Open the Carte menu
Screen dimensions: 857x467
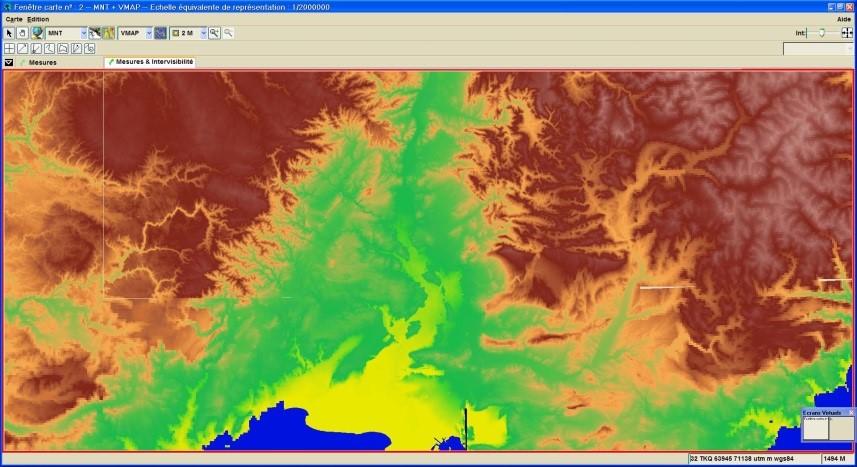[14, 19]
